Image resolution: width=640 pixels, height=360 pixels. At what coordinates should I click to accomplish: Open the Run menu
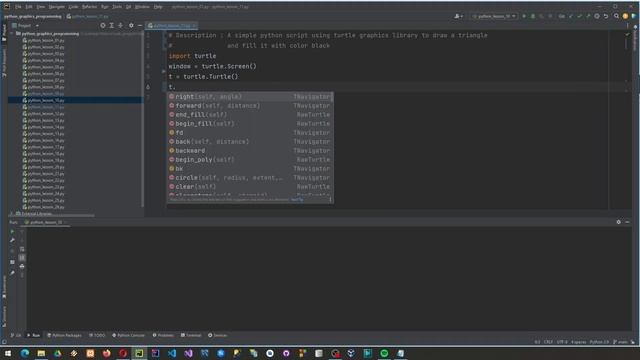tap(104, 7)
